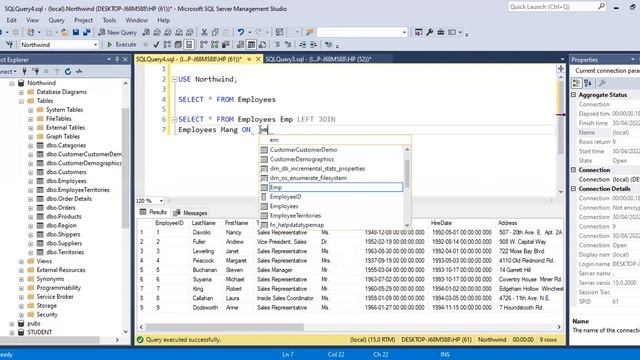
Task: Open the Project menu
Action: (83, 20)
